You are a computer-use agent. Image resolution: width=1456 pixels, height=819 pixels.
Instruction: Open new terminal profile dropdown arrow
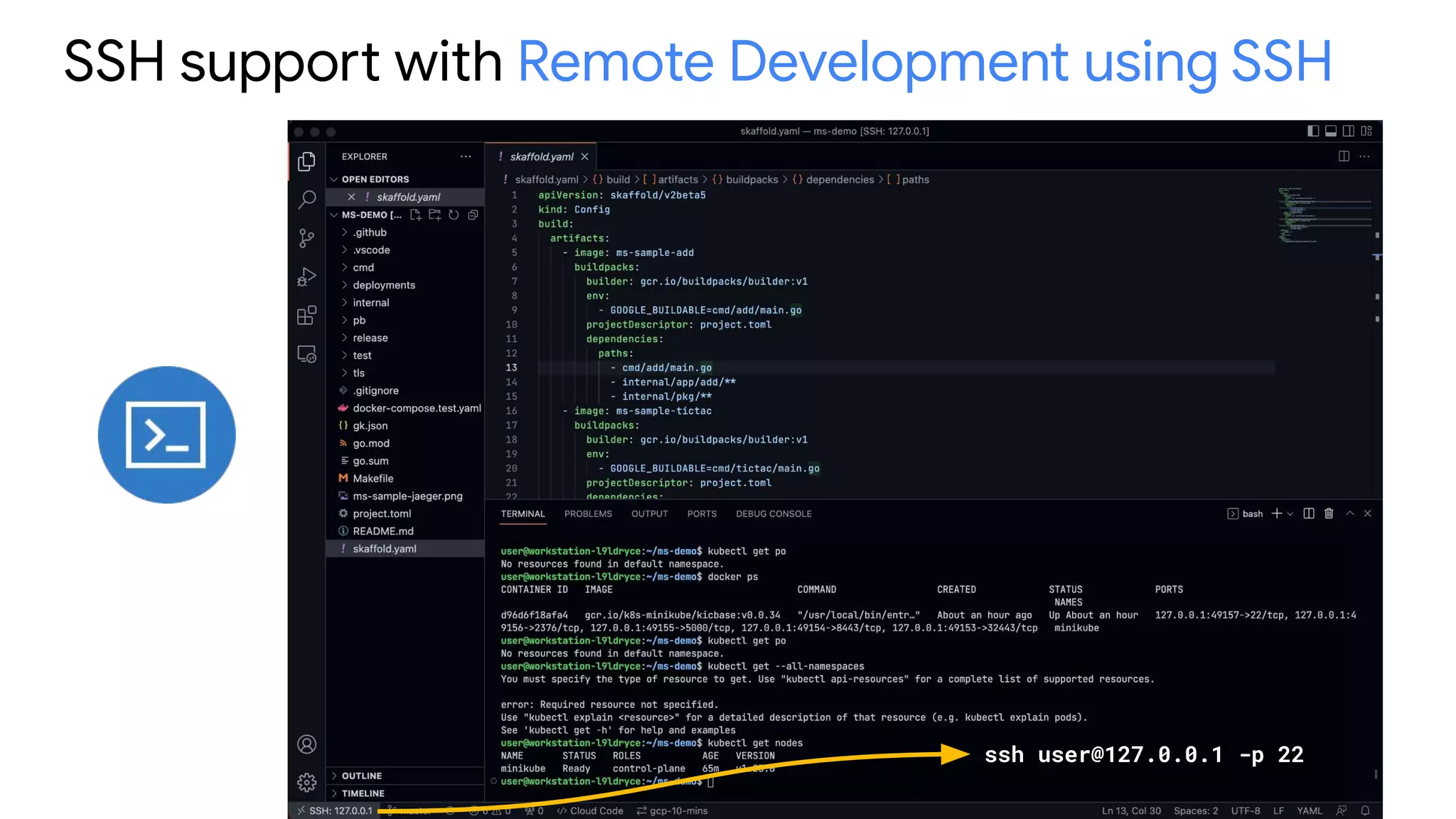point(1290,513)
